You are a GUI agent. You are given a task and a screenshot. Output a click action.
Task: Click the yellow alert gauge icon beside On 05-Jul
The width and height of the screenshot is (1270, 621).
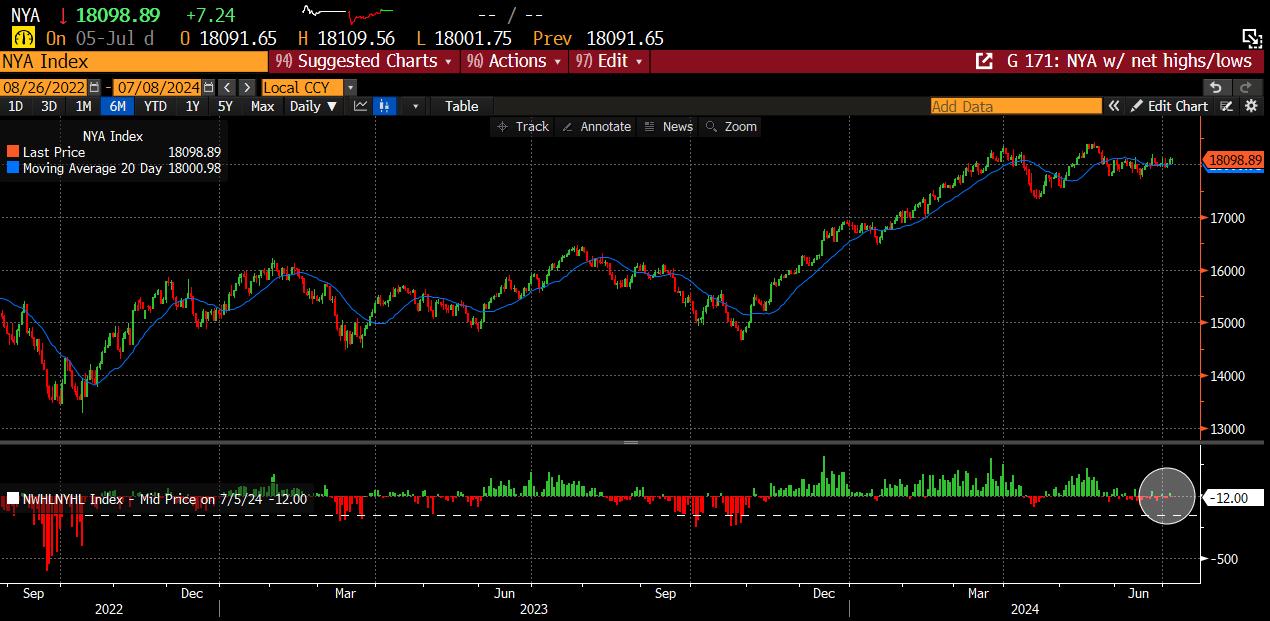tap(24, 38)
